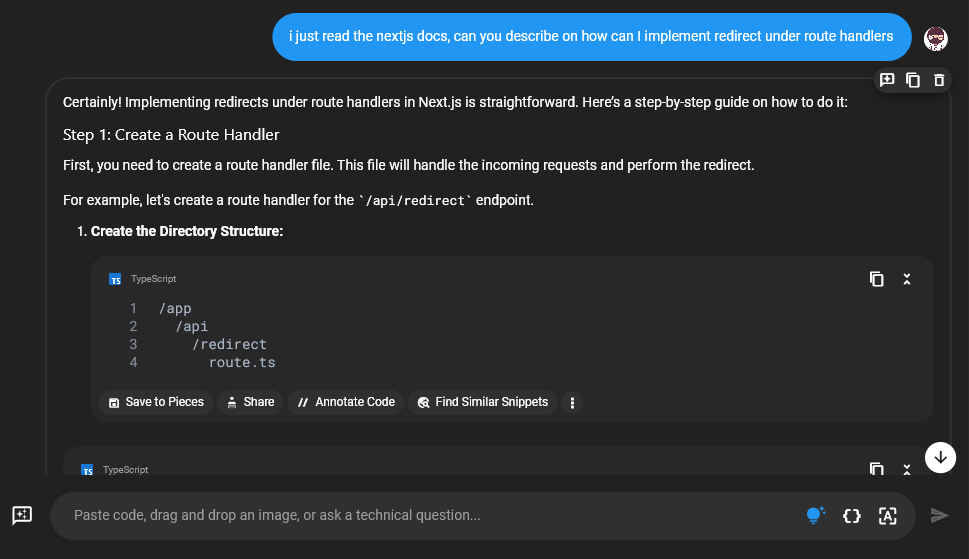Viewport: 969px width, 559px height.
Task: Delete the assistant's response message
Action: click(939, 80)
